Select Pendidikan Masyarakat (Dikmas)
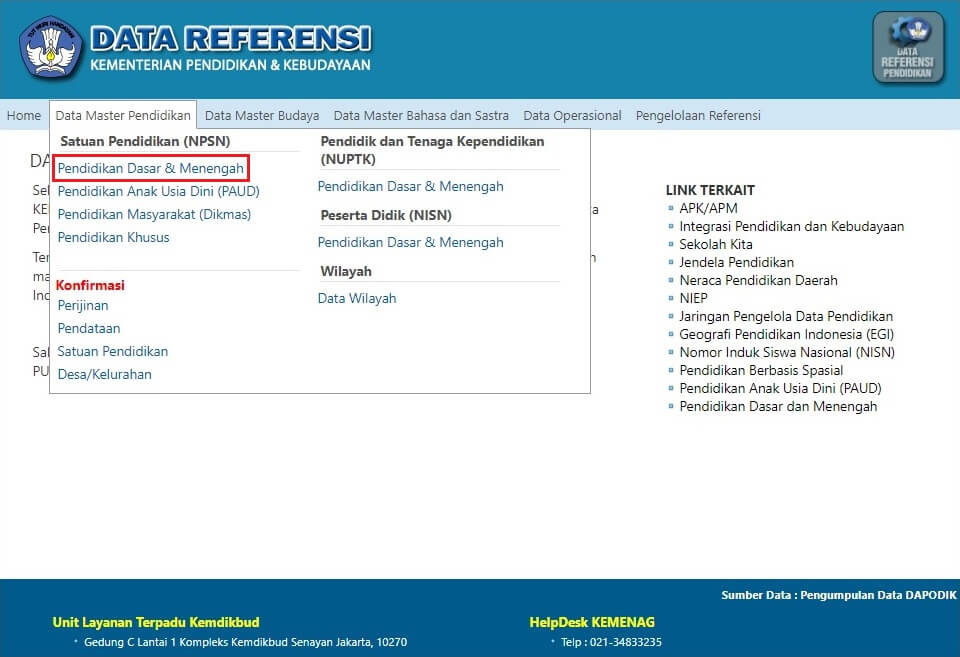Viewport: 960px width, 657px height. tap(153, 214)
